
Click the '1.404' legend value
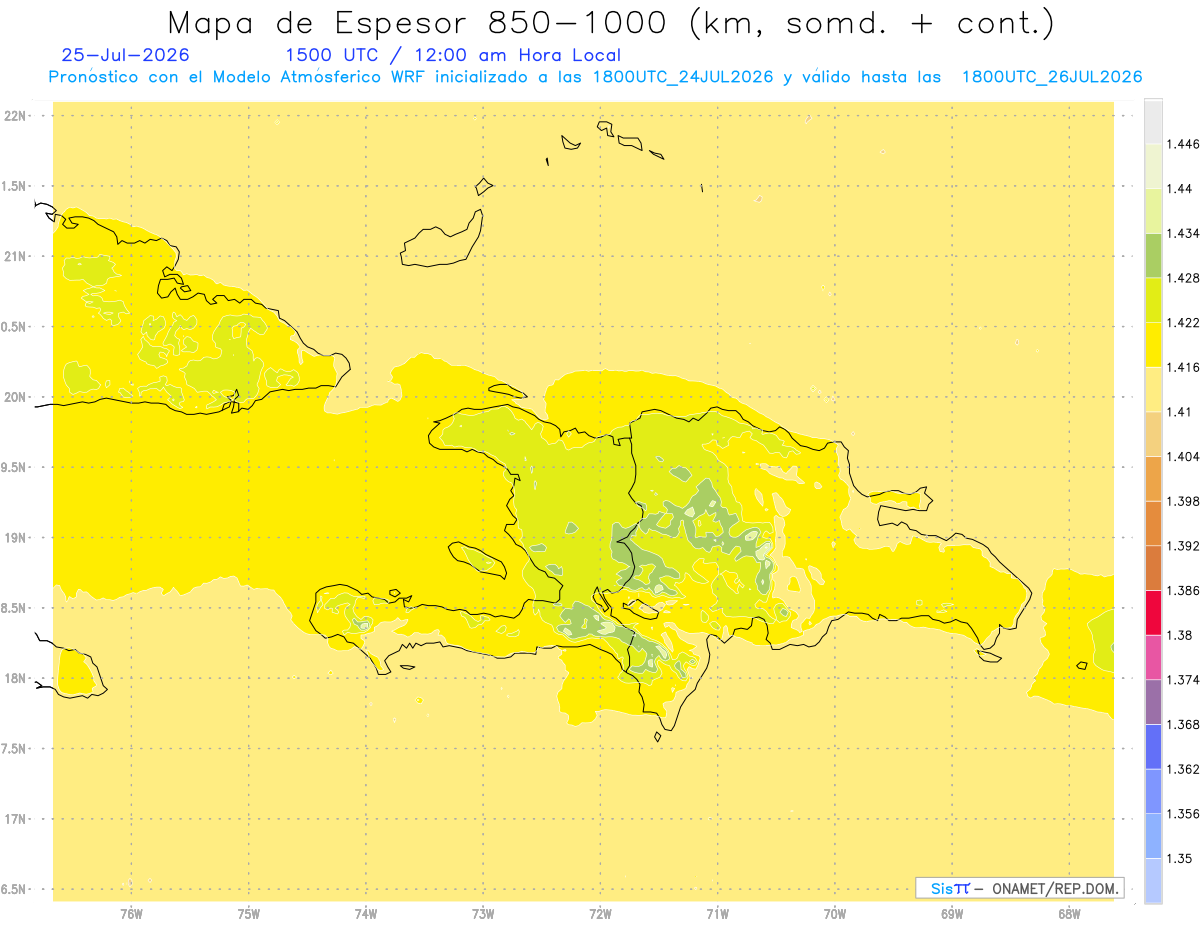point(1182,456)
